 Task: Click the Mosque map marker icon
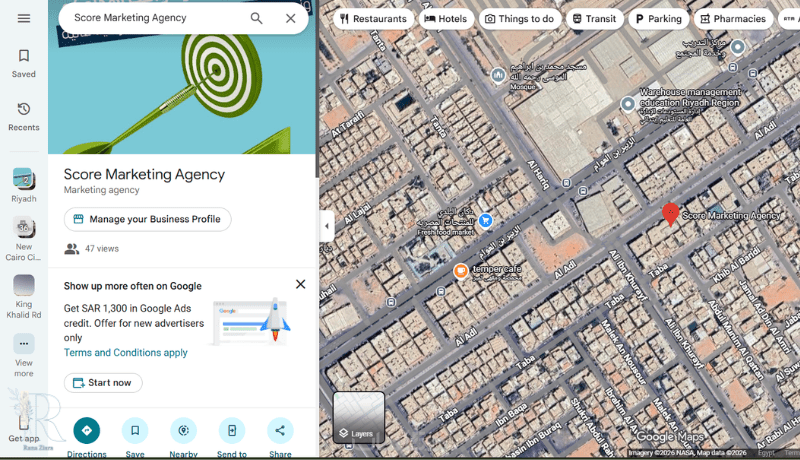(x=498, y=75)
